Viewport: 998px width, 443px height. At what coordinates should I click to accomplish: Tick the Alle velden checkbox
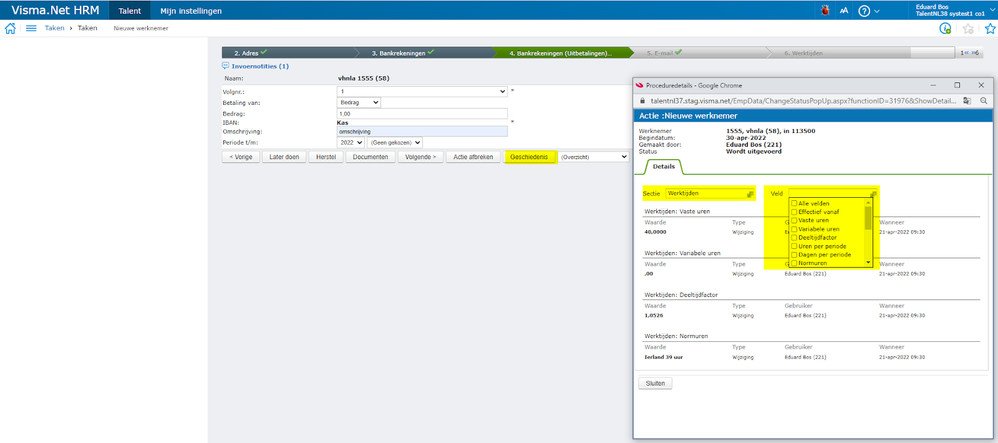pyautogui.click(x=794, y=203)
